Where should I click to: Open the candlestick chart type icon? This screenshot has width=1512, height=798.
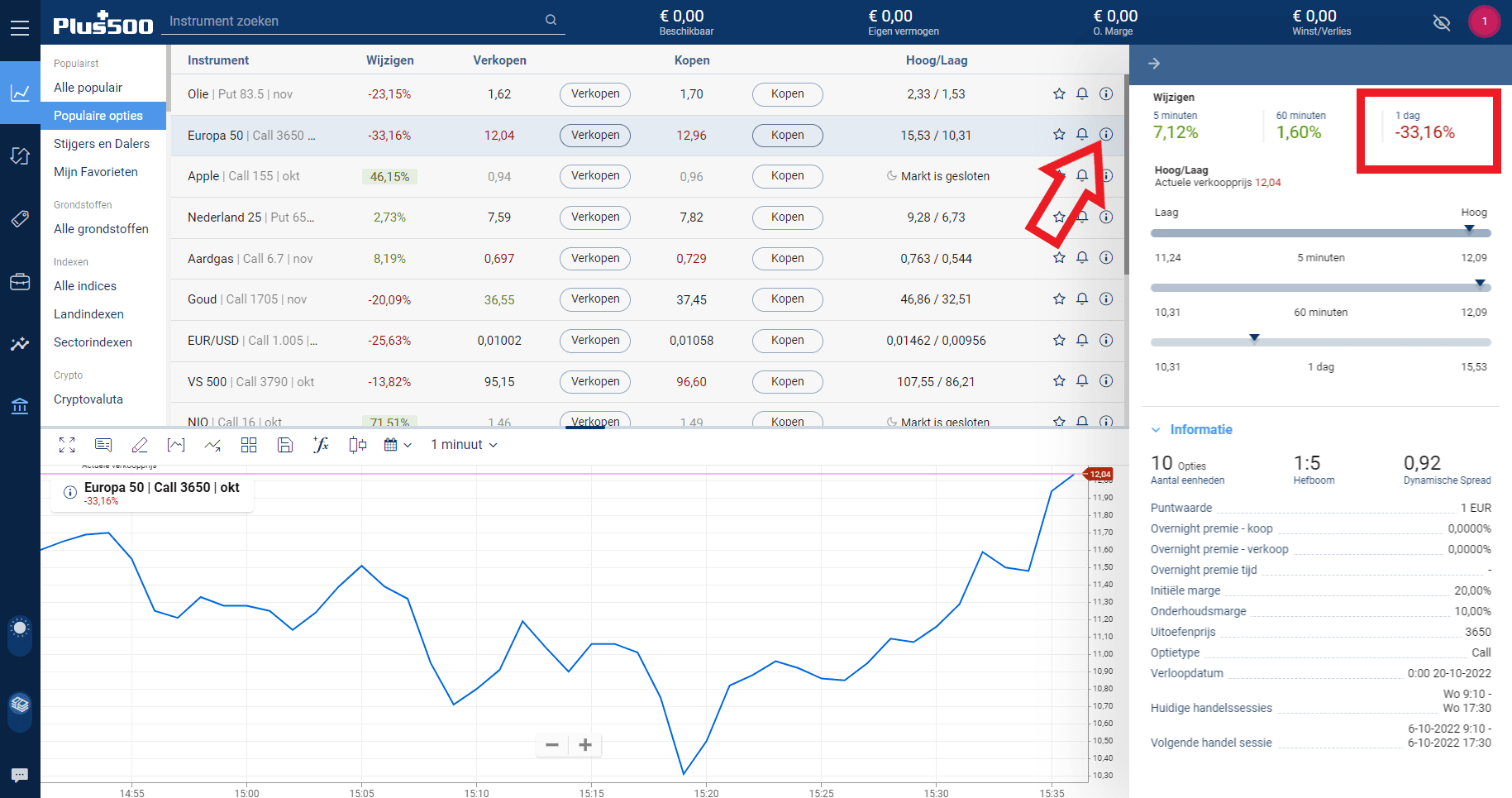[357, 445]
